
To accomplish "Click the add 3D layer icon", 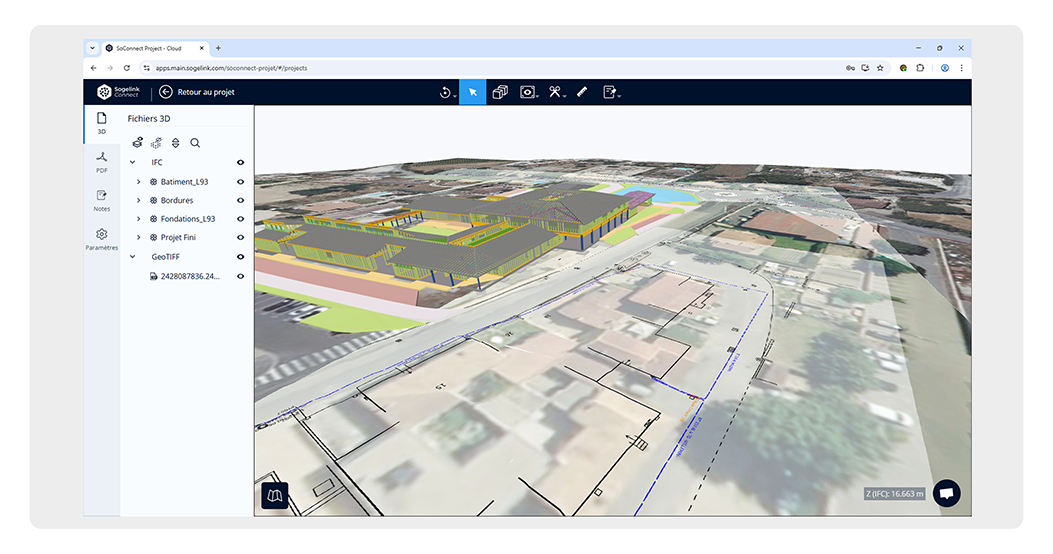I will (x=138, y=143).
